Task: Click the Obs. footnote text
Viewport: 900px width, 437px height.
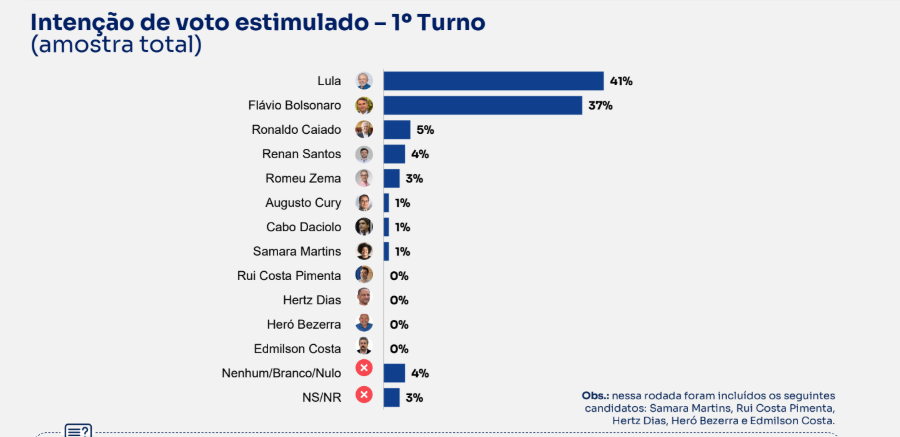Action: coord(708,408)
